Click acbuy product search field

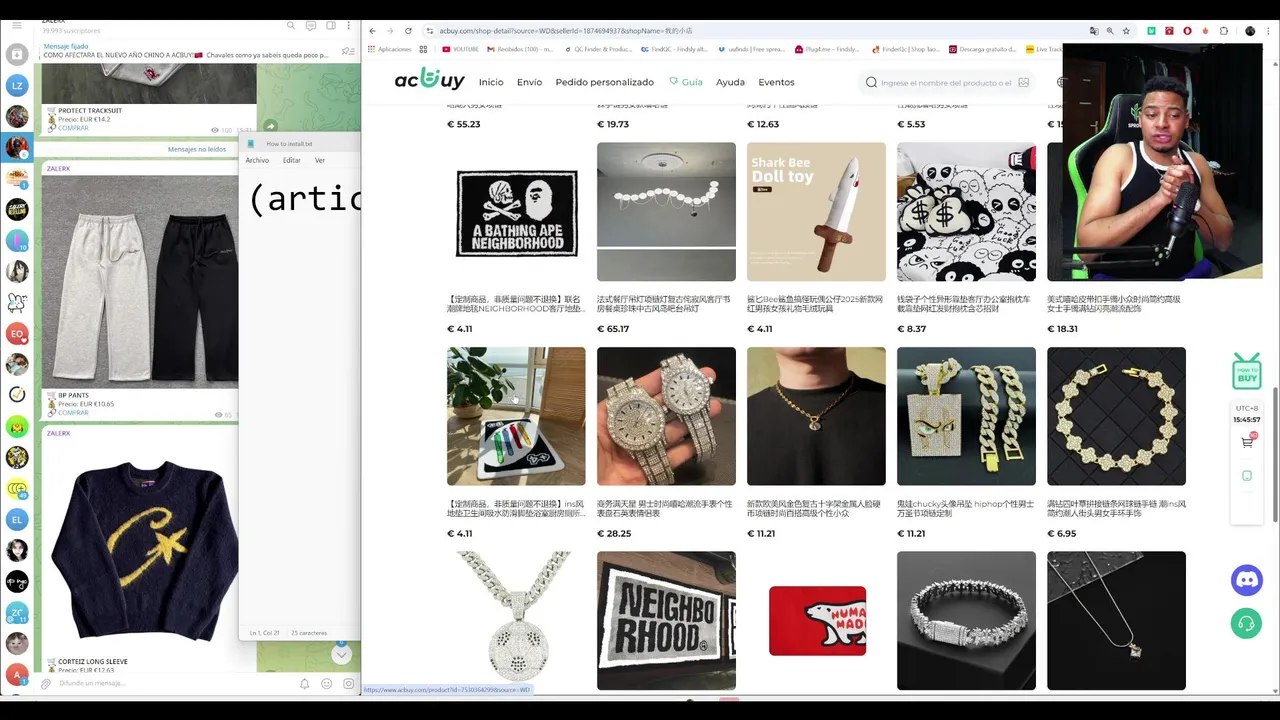[x=945, y=83]
